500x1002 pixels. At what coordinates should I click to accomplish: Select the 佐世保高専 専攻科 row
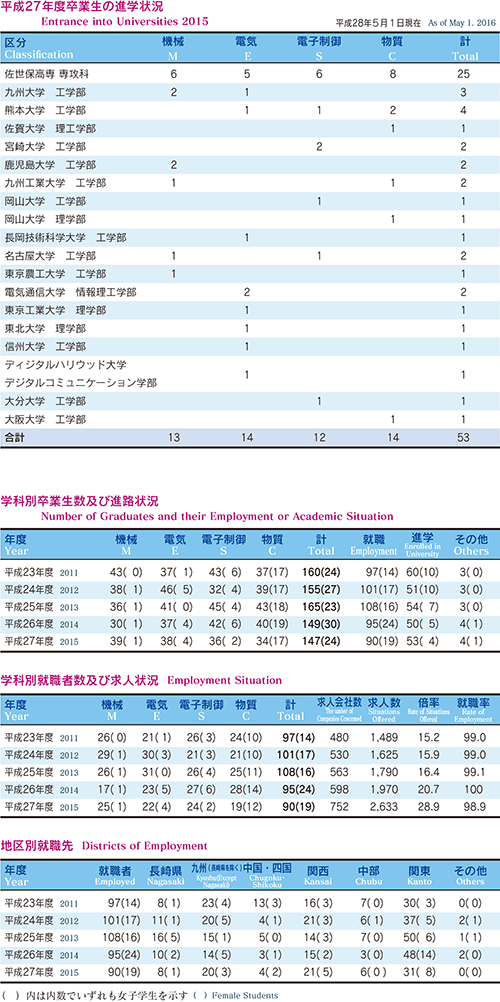[x=250, y=73]
